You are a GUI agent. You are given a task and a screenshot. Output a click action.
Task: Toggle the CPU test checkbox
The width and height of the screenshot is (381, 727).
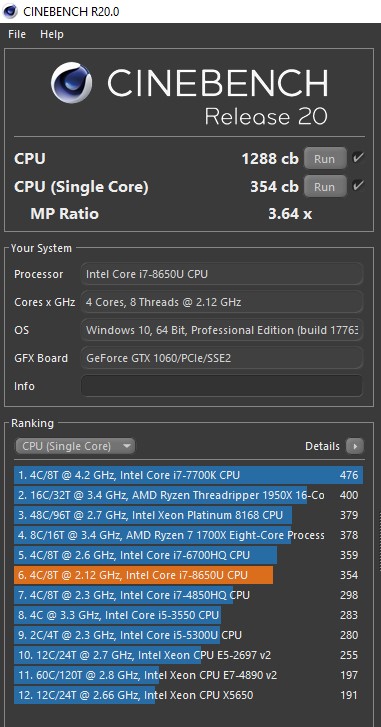click(357, 158)
